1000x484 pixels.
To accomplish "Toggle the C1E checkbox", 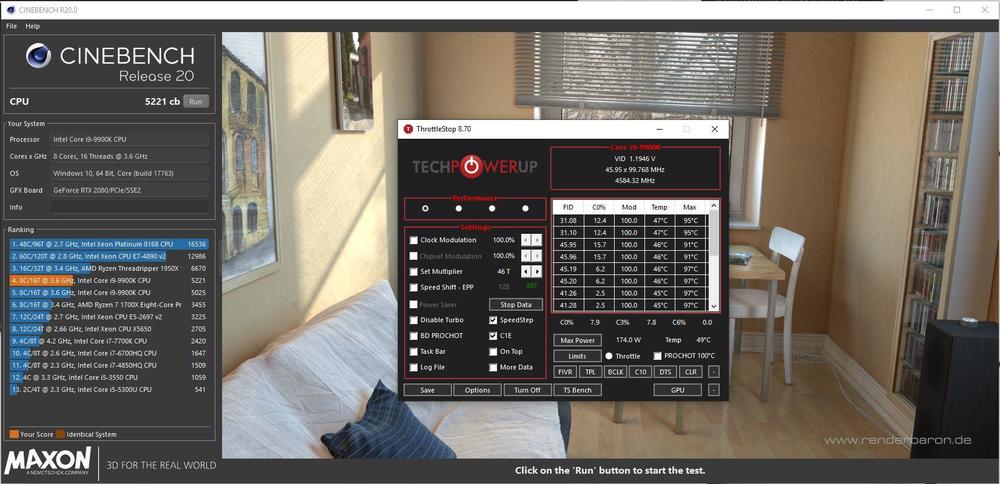I will (x=493, y=336).
